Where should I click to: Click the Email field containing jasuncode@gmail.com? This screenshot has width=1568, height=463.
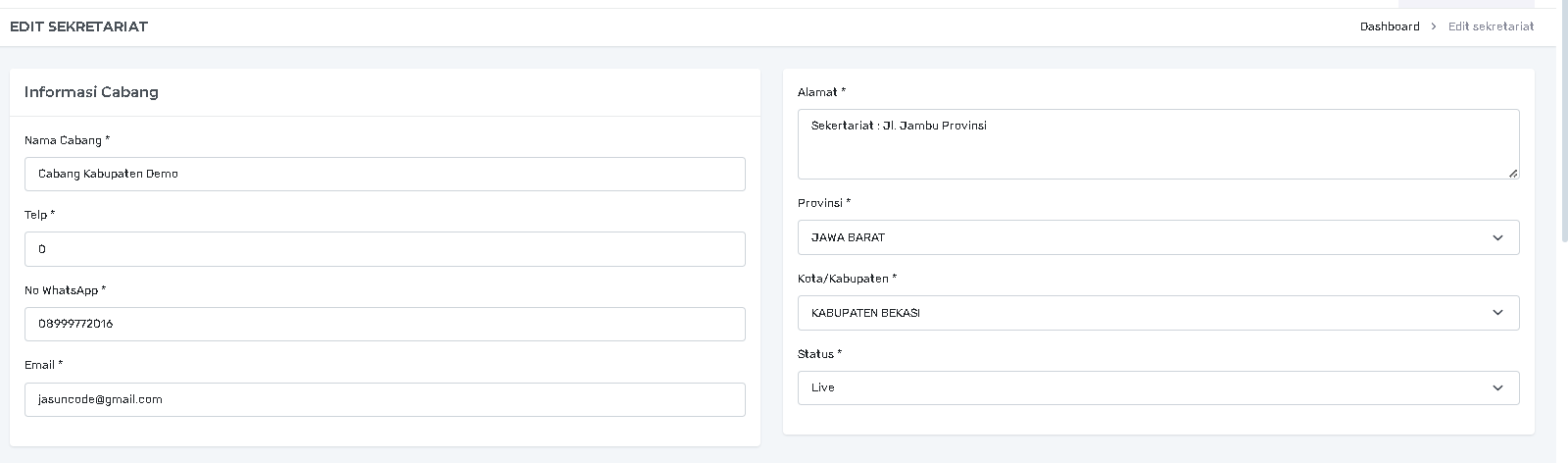pyautogui.click(x=384, y=399)
